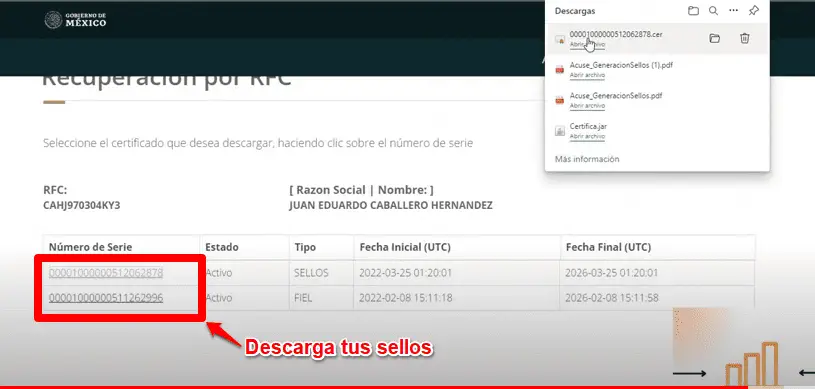Click the Fecha Final (UTC) column header
The image size is (815, 389).
click(x=608, y=247)
